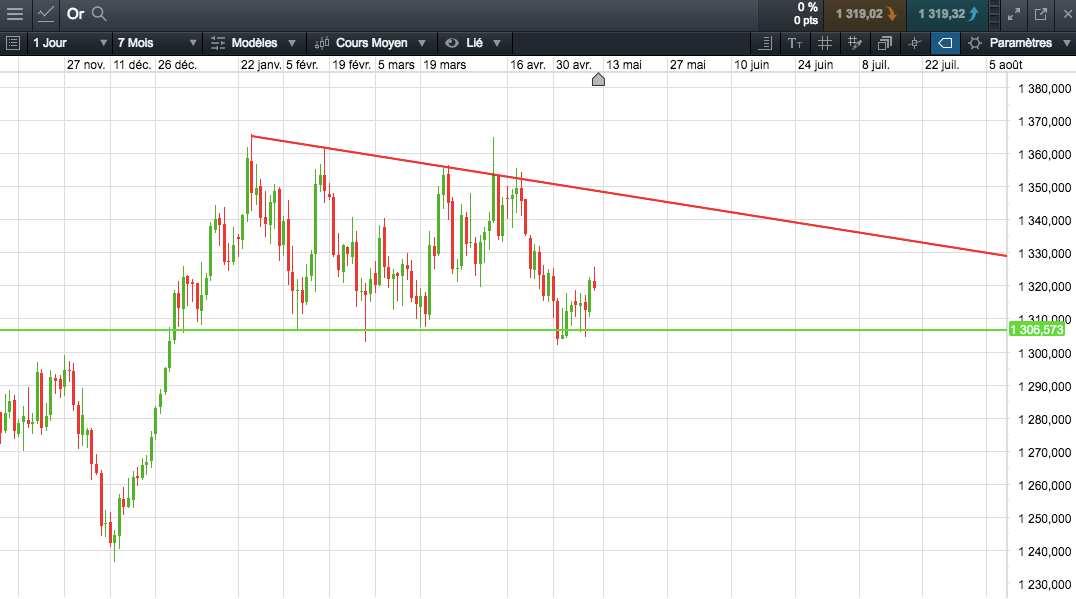Open the list panel icon on toolbar left
1076x599 pixels.
click(13, 43)
